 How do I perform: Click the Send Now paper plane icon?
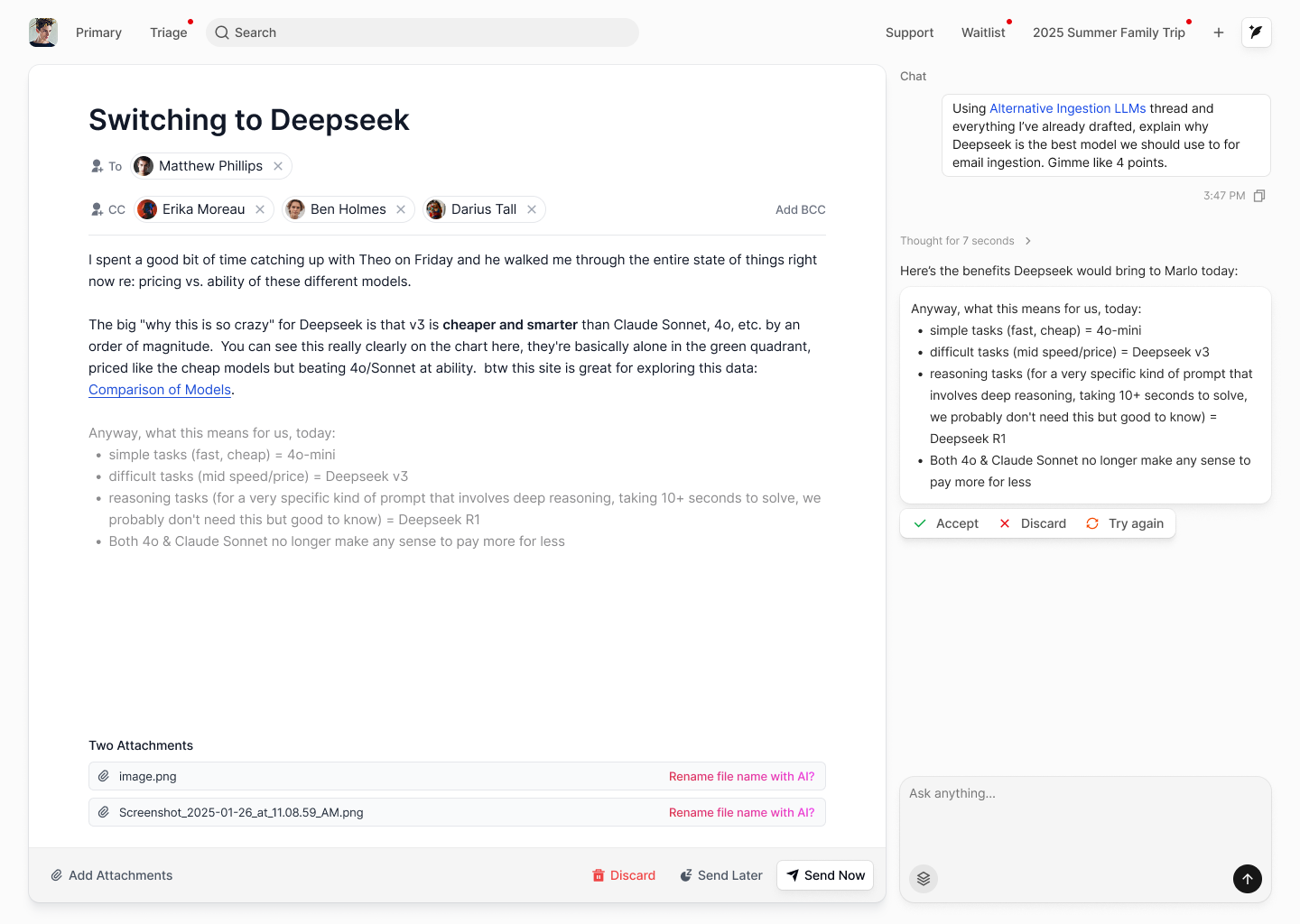[793, 875]
